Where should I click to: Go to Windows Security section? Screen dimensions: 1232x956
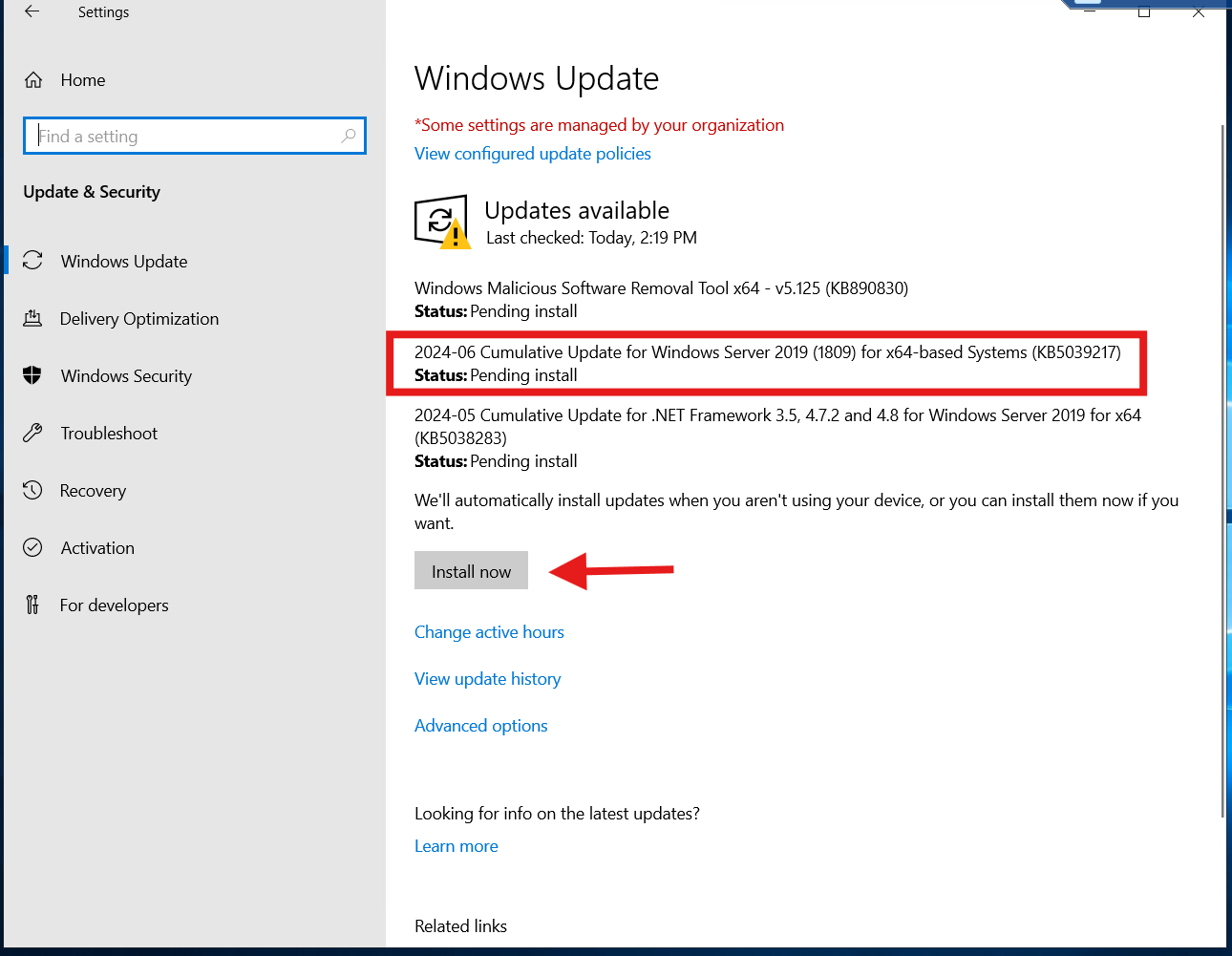(126, 376)
